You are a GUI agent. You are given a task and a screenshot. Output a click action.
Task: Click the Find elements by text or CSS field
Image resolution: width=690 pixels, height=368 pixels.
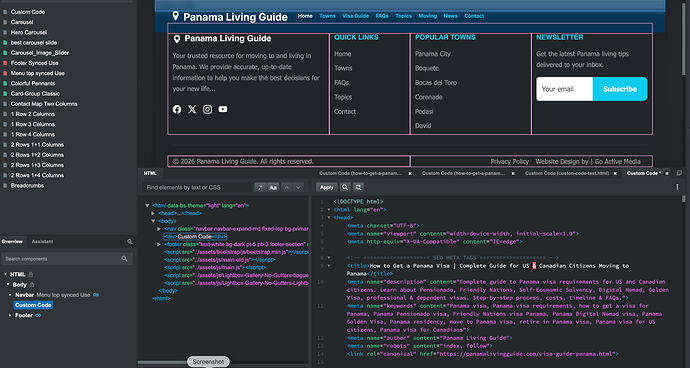tap(197, 188)
